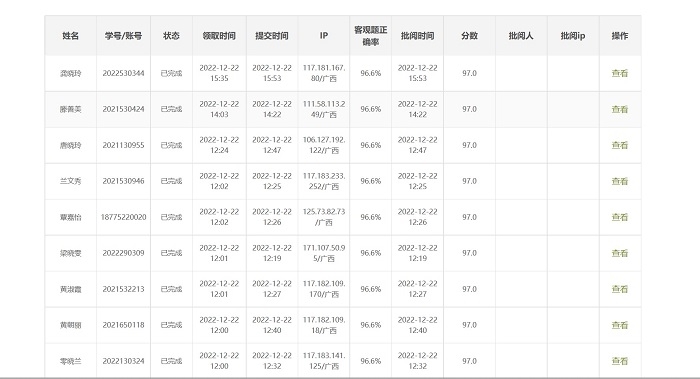View record of student 2021532213

(x=620, y=289)
